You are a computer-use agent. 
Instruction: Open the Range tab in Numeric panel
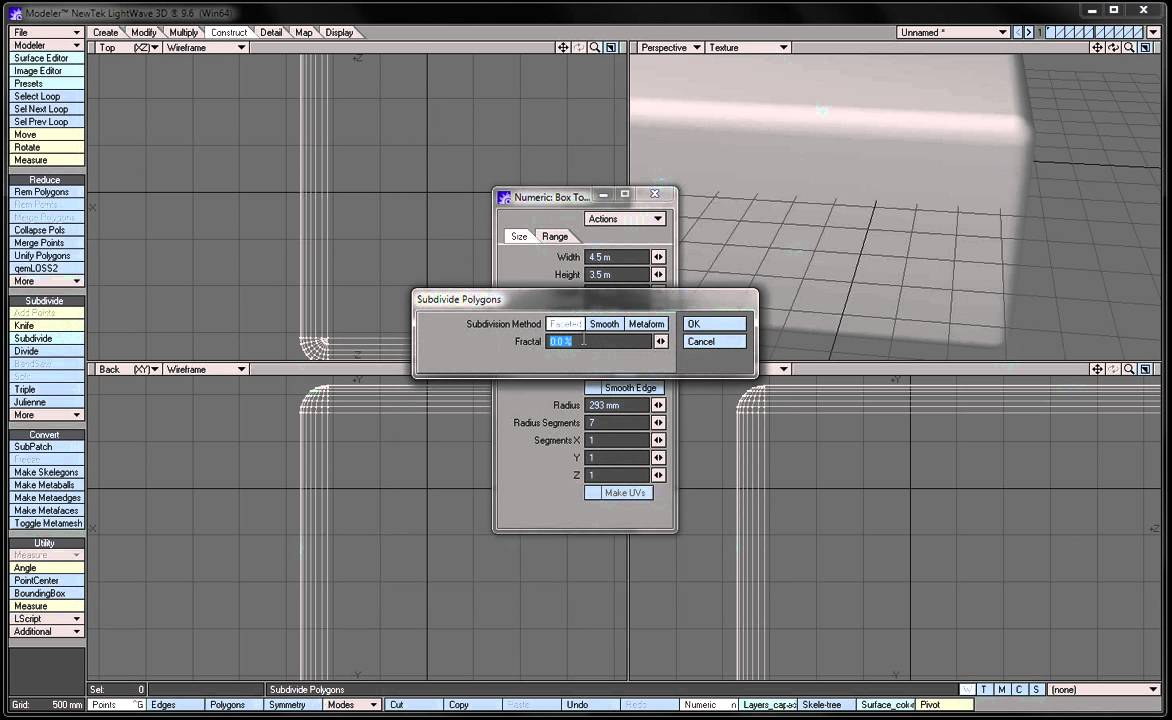(x=555, y=236)
